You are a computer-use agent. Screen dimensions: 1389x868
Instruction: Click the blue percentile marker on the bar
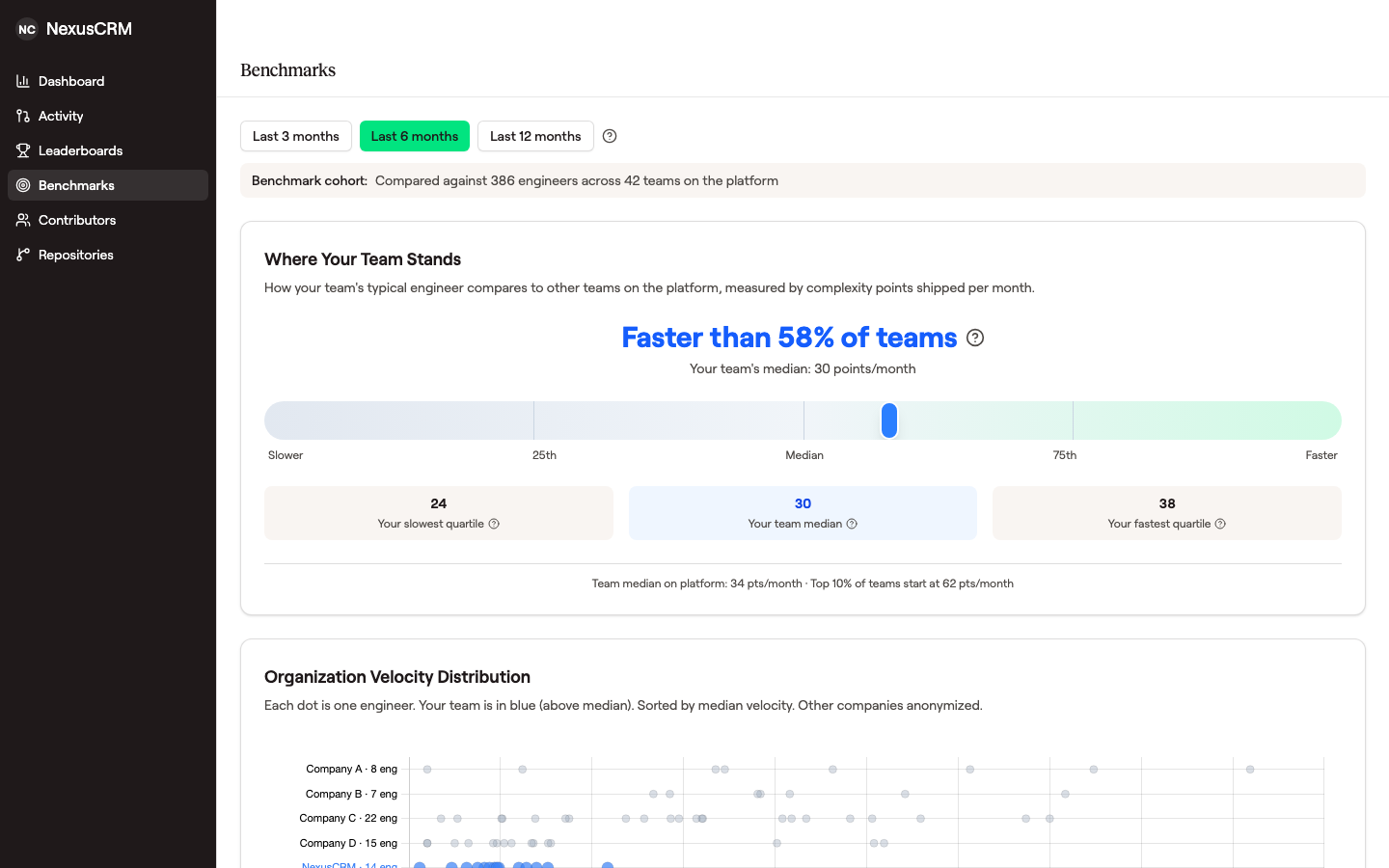[x=889, y=420]
